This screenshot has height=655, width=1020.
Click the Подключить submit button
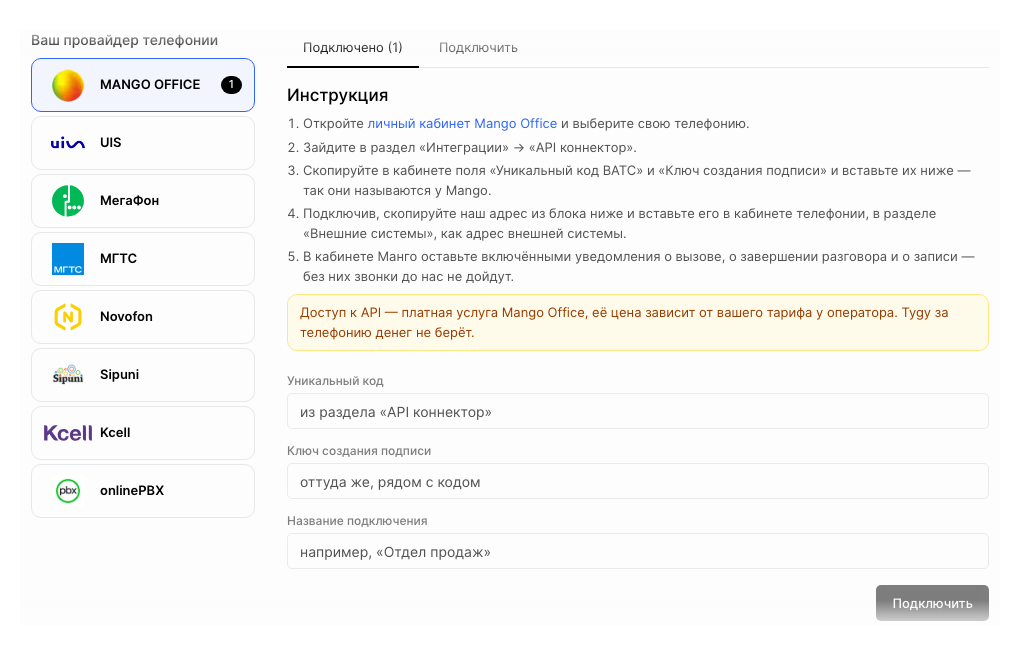click(932, 603)
